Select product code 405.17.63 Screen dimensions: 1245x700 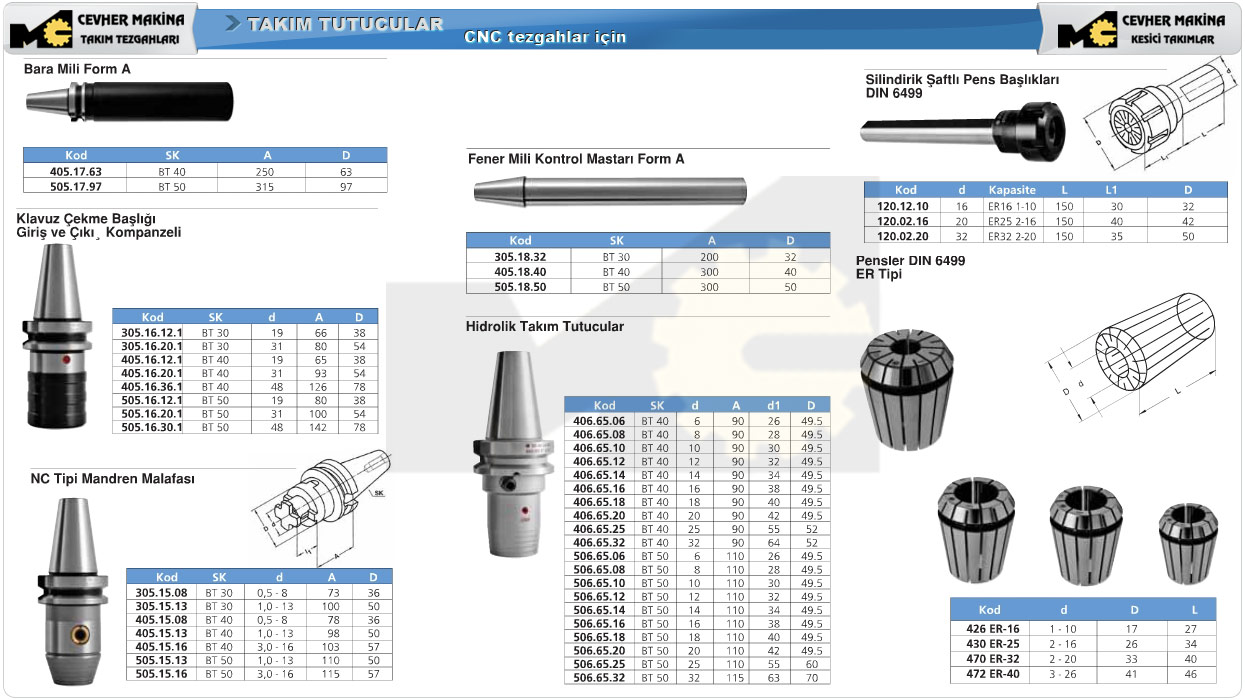click(x=76, y=171)
